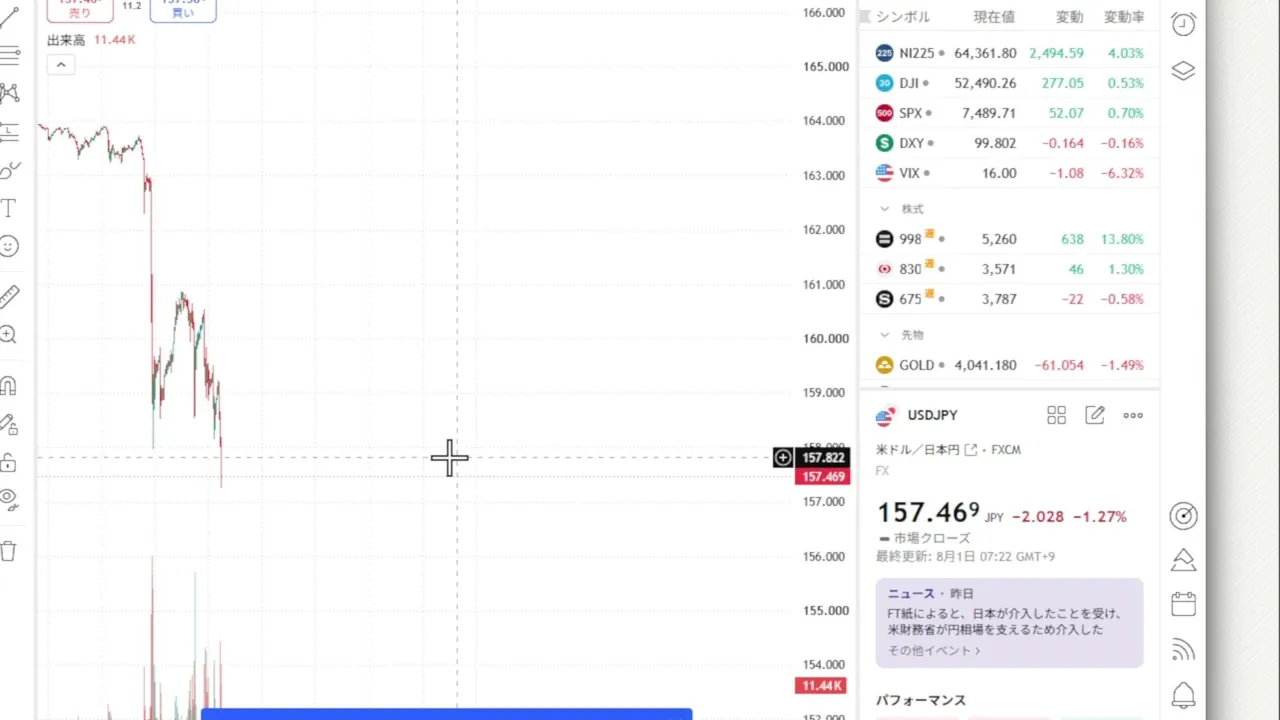
Task: Click the red 157.469 price label on axis
Action: coord(822,477)
